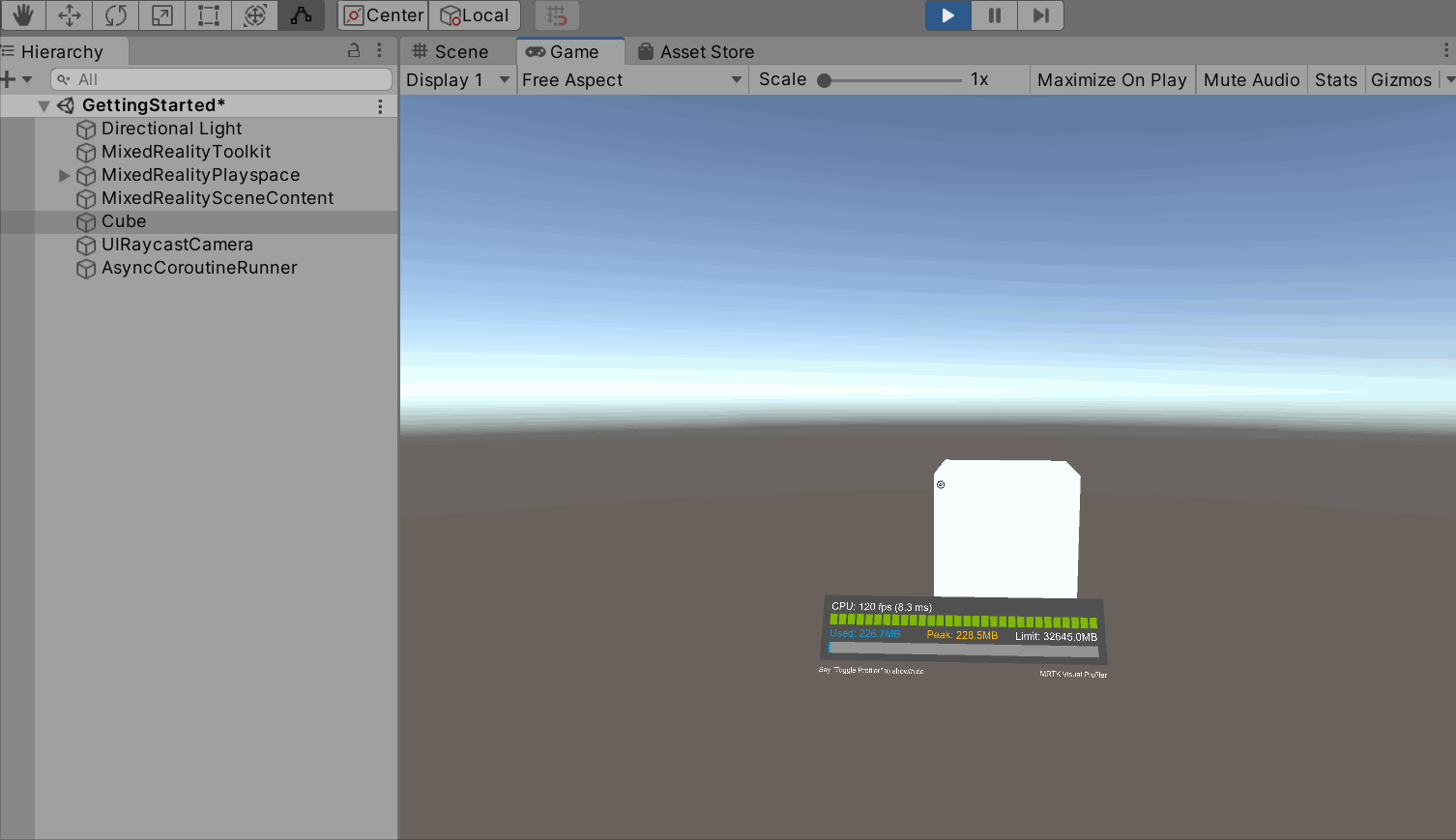Select the Move tool

click(68, 15)
